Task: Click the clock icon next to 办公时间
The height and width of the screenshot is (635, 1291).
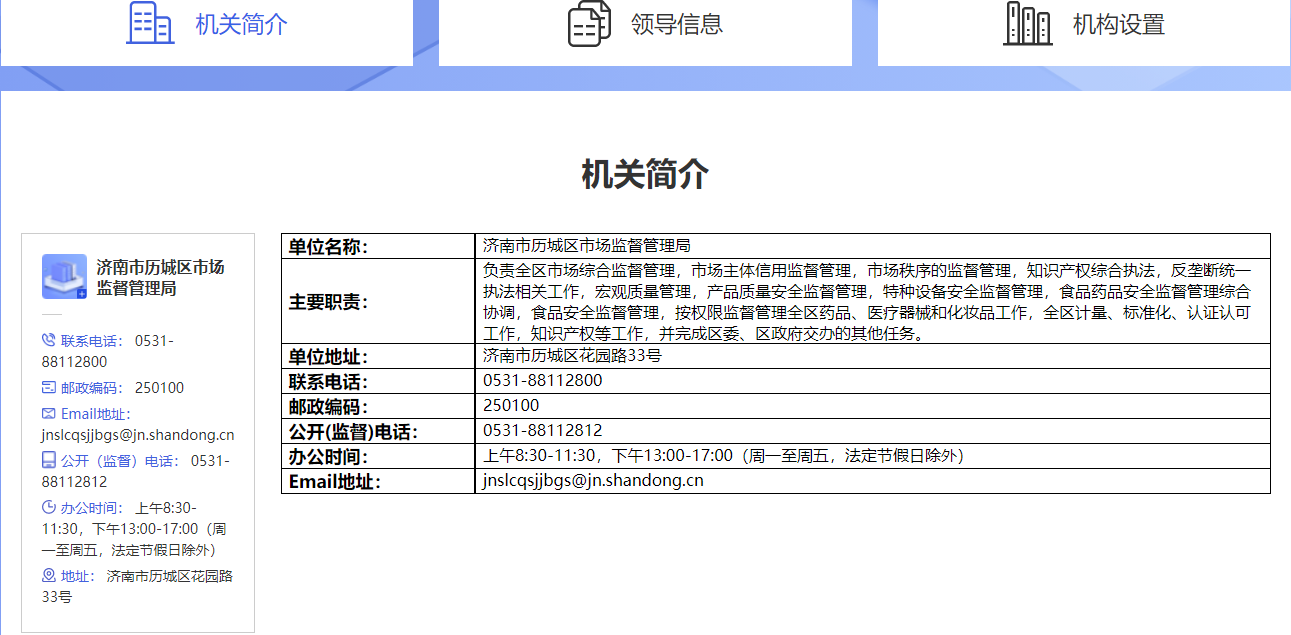Action: click(48, 508)
